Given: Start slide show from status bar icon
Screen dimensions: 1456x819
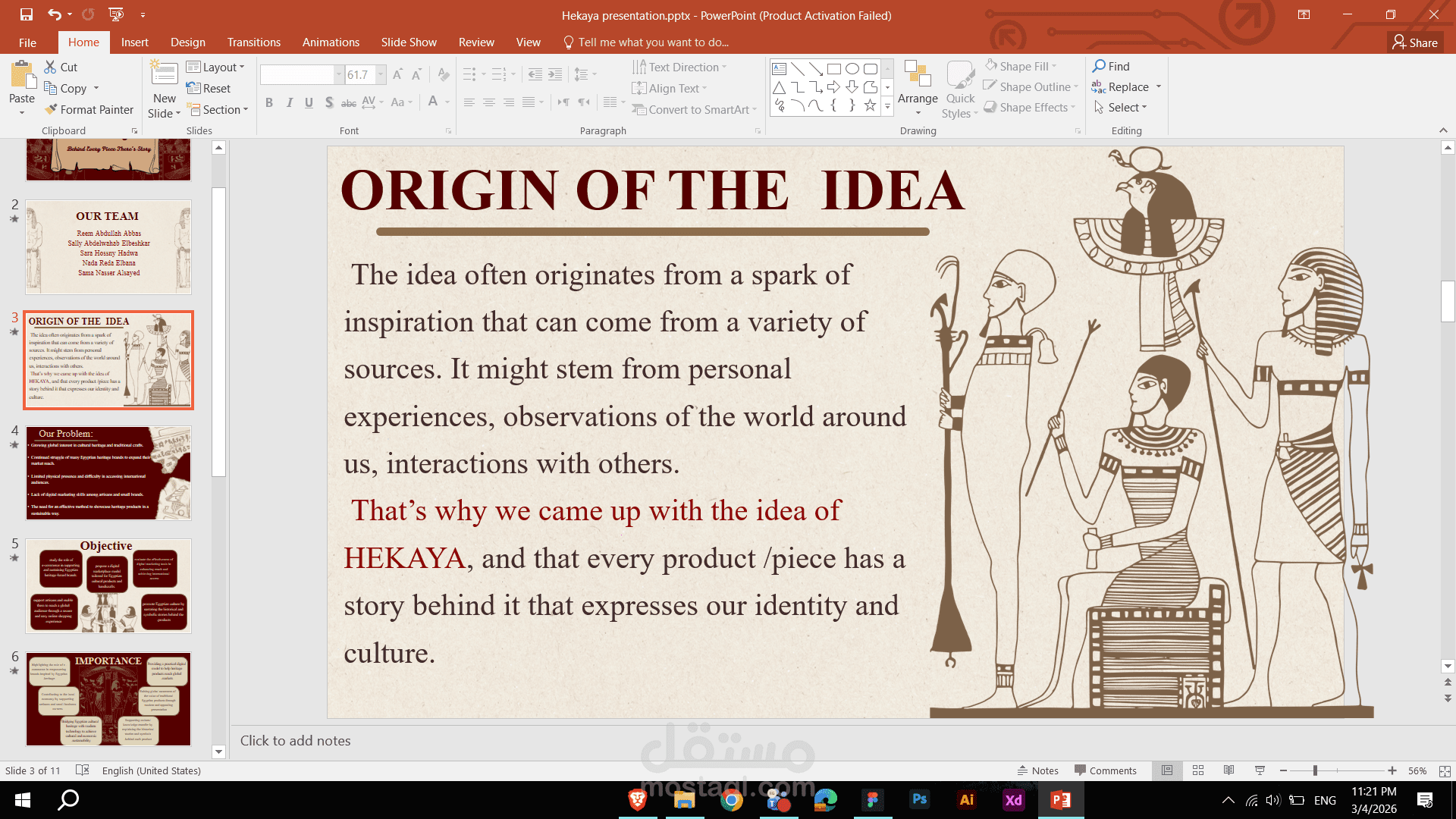Looking at the screenshot, I should click(x=1260, y=770).
